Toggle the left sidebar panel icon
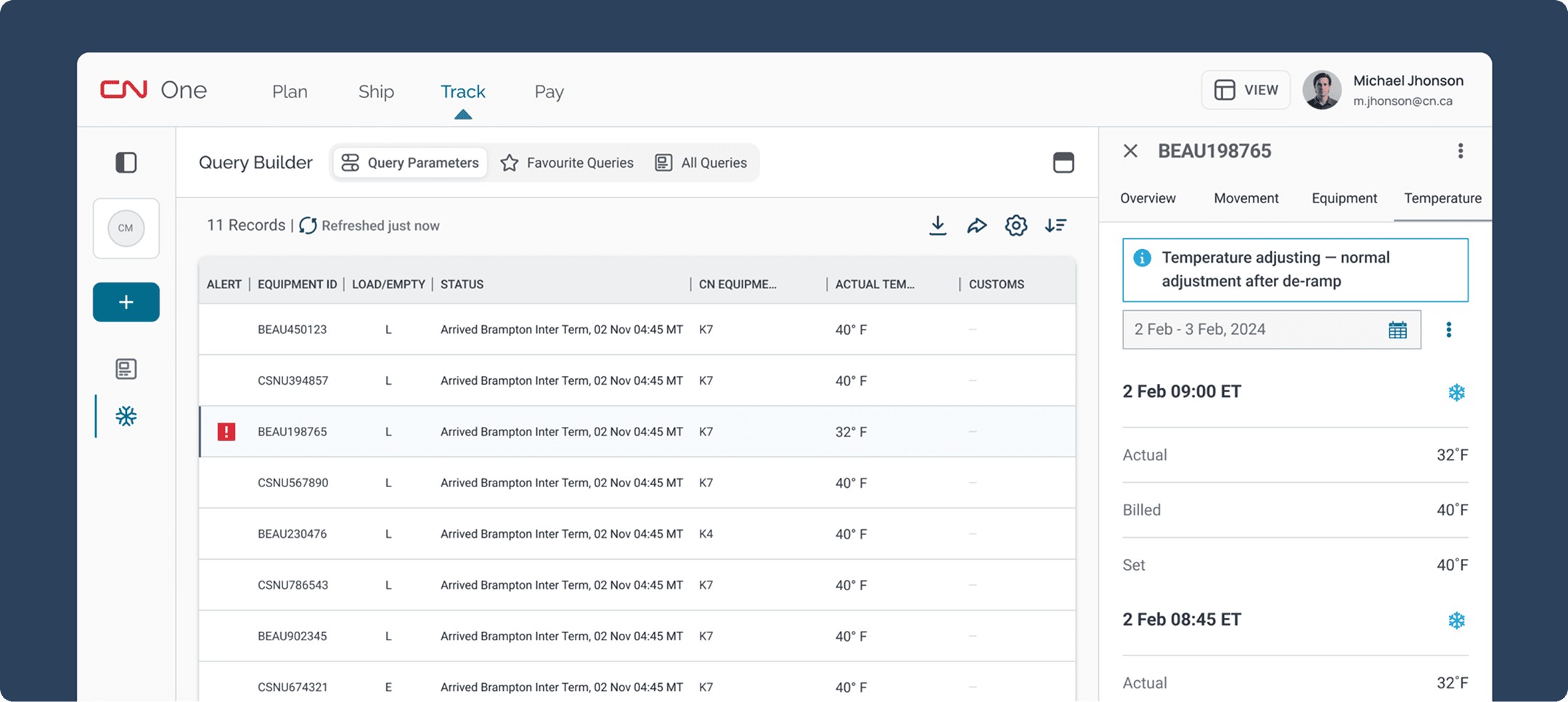The width and height of the screenshot is (1568, 702). coord(126,162)
